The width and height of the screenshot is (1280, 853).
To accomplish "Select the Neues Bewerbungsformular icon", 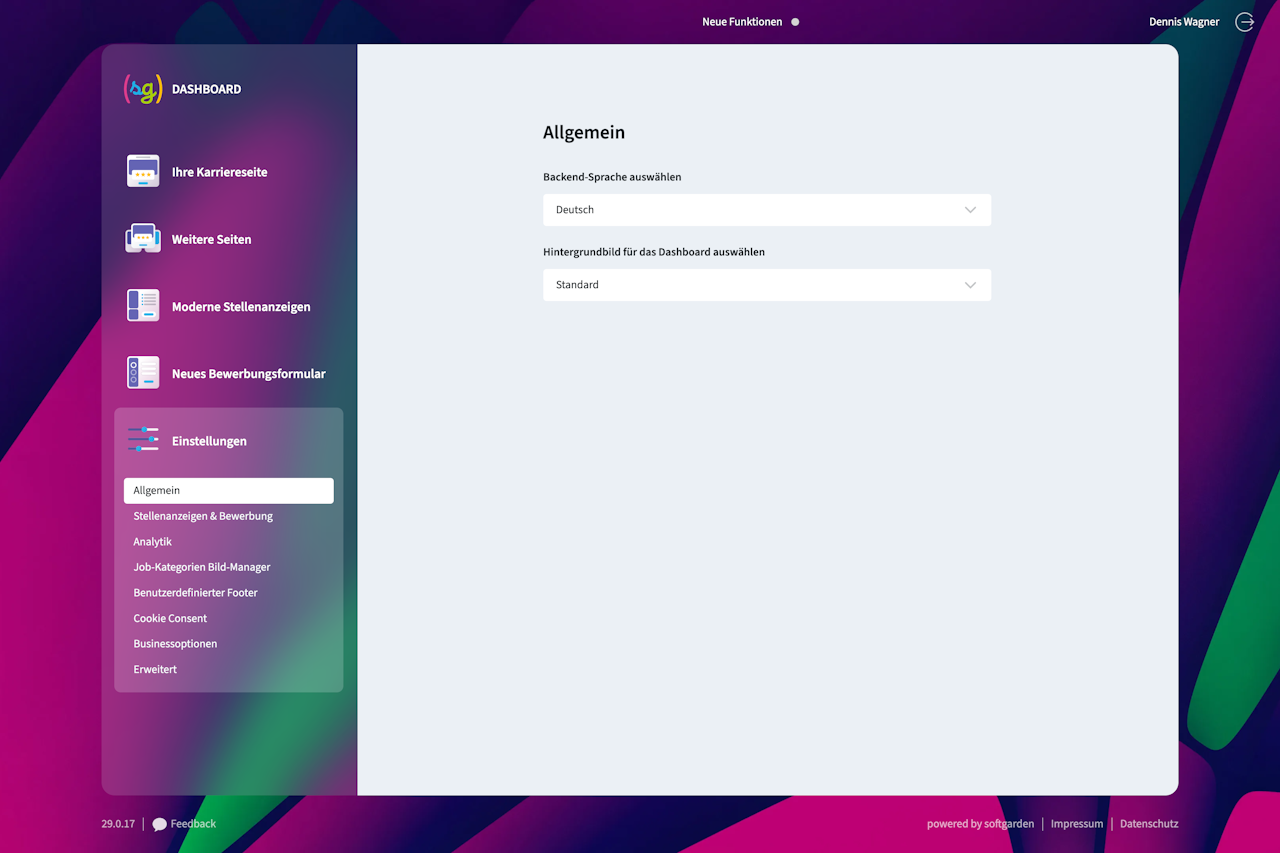I will 143,372.
